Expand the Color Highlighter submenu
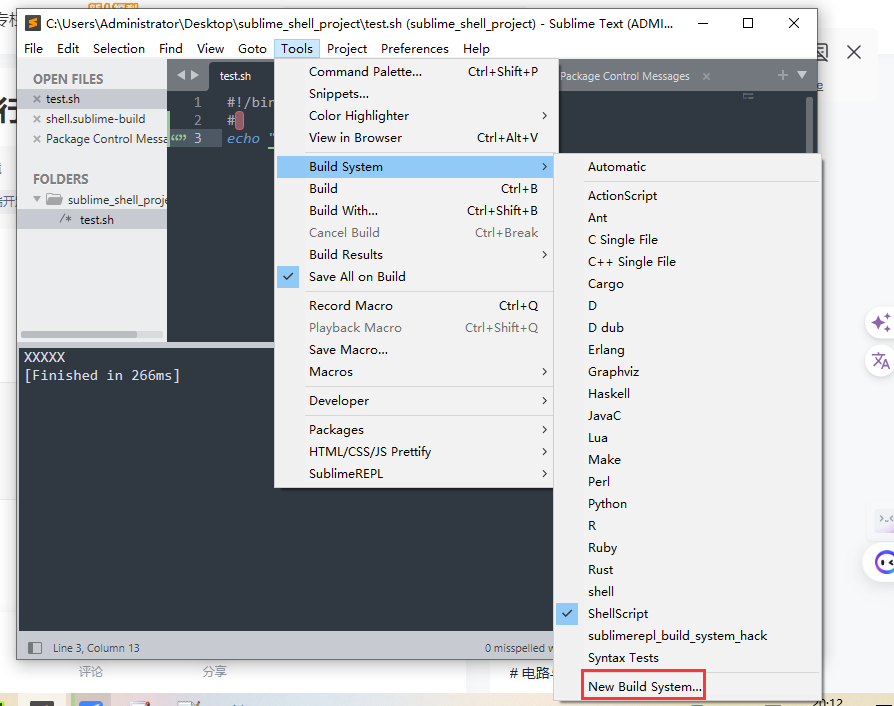 415,116
